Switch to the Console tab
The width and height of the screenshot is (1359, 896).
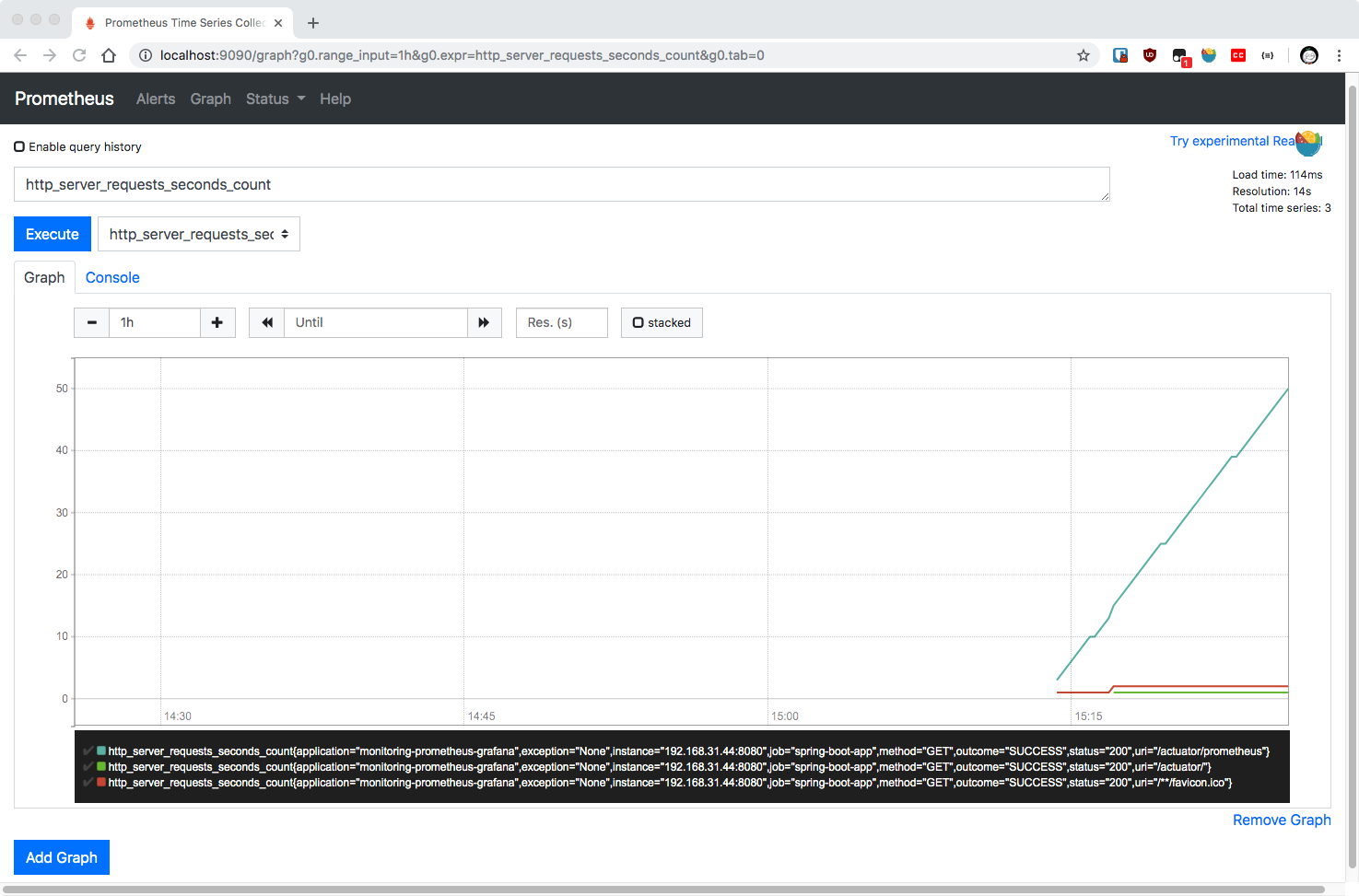(x=112, y=277)
